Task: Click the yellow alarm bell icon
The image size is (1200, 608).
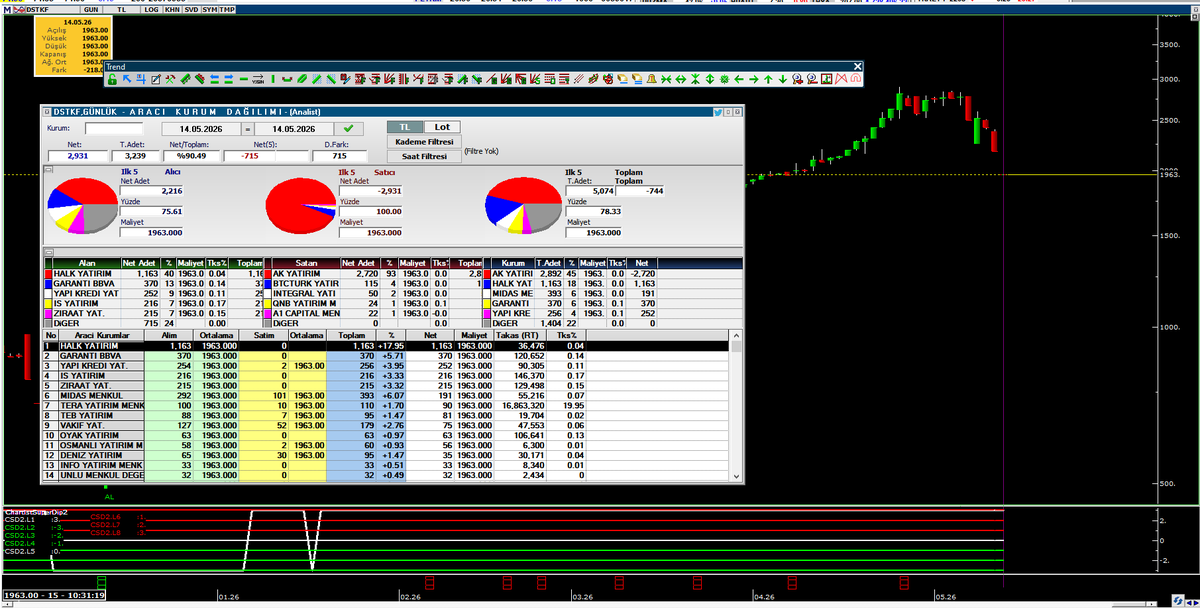Action: [652, 79]
